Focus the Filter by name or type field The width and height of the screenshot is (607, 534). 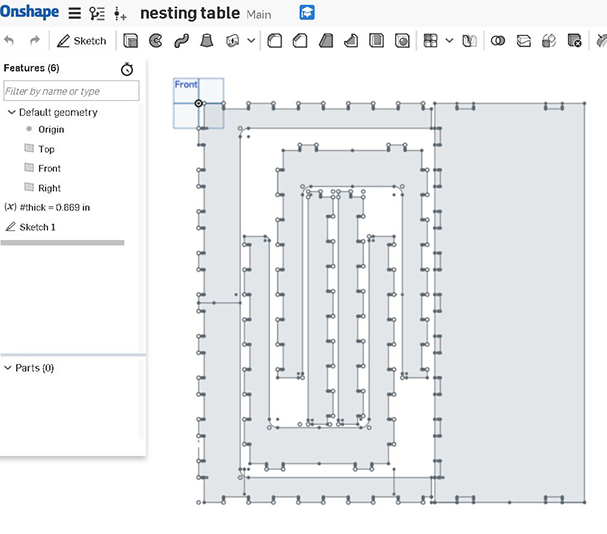point(71,91)
